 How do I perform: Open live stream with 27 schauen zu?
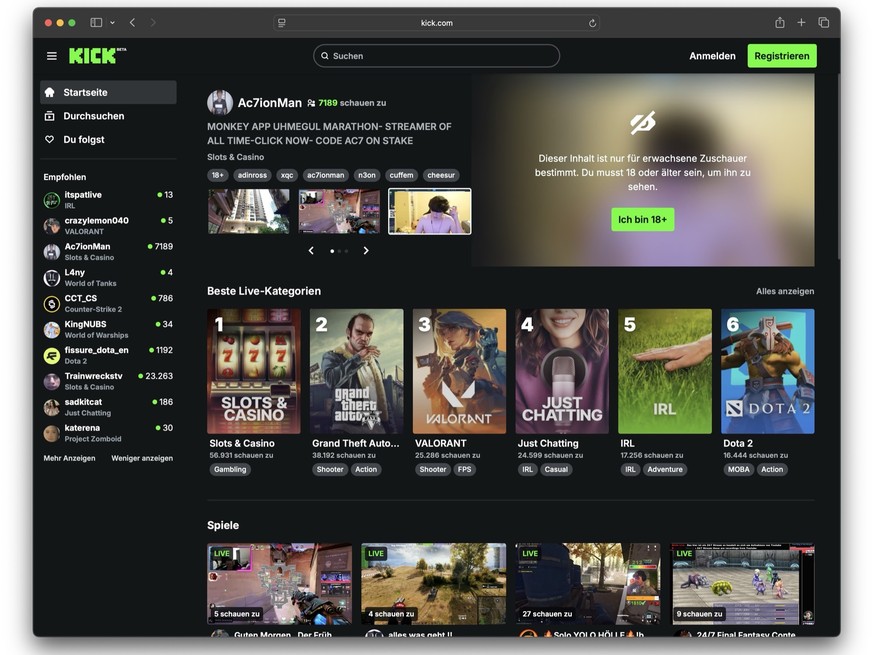coord(587,584)
